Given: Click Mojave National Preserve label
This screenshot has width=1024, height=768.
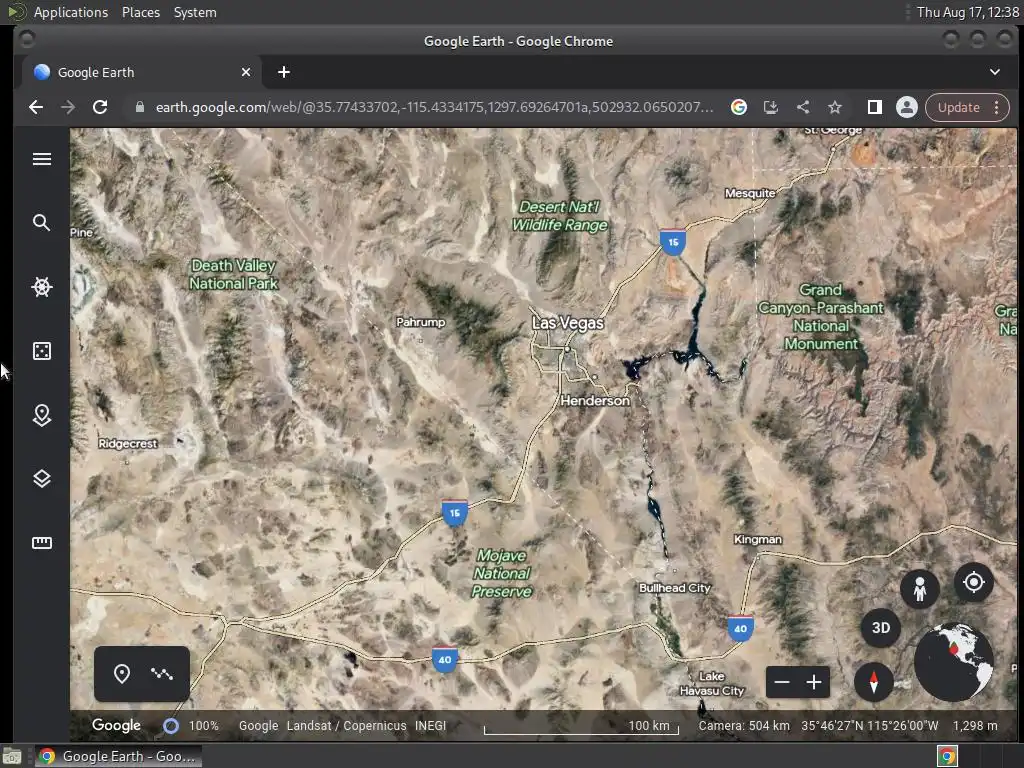Looking at the screenshot, I should 502,573.
